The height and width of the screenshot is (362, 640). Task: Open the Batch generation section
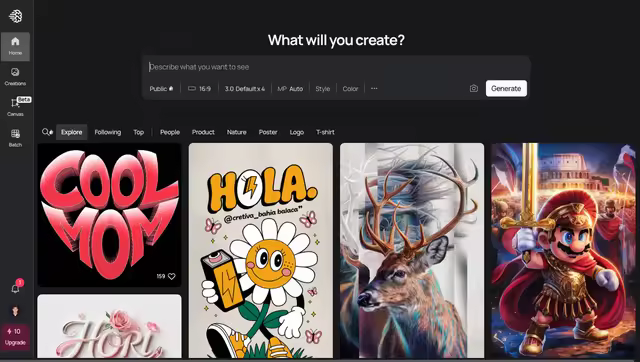[15, 138]
